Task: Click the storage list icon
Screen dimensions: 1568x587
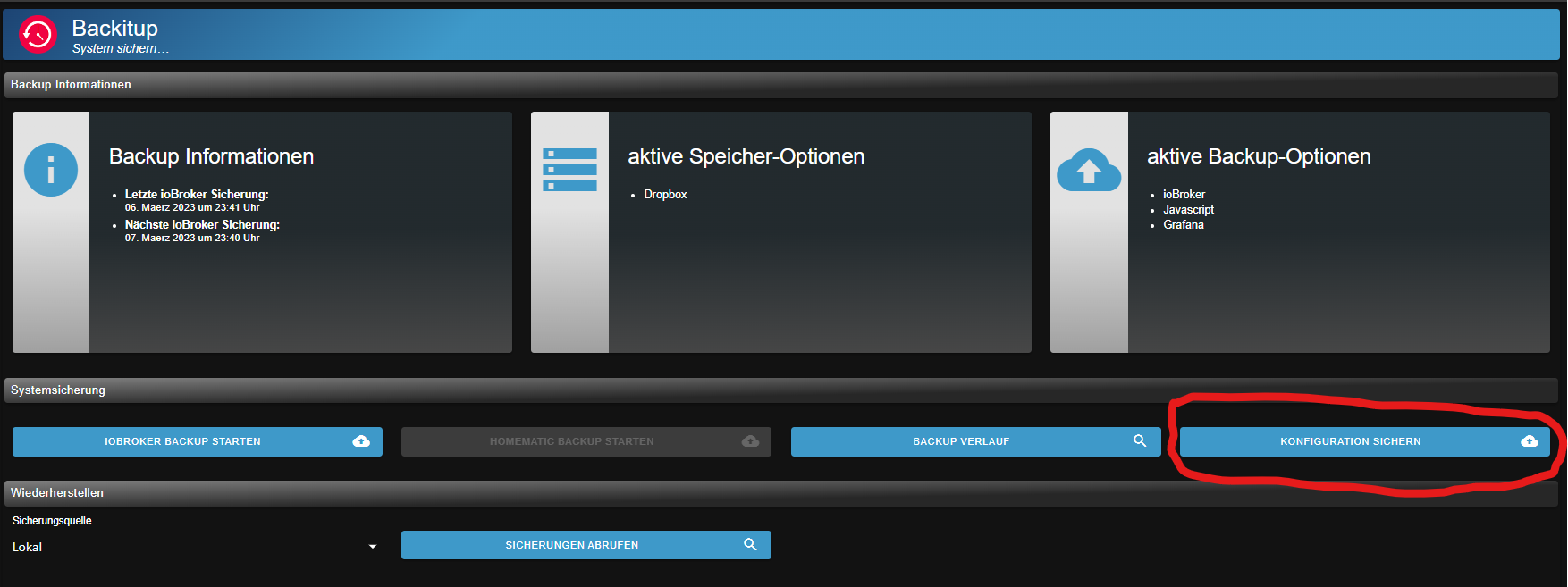Action: click(569, 170)
